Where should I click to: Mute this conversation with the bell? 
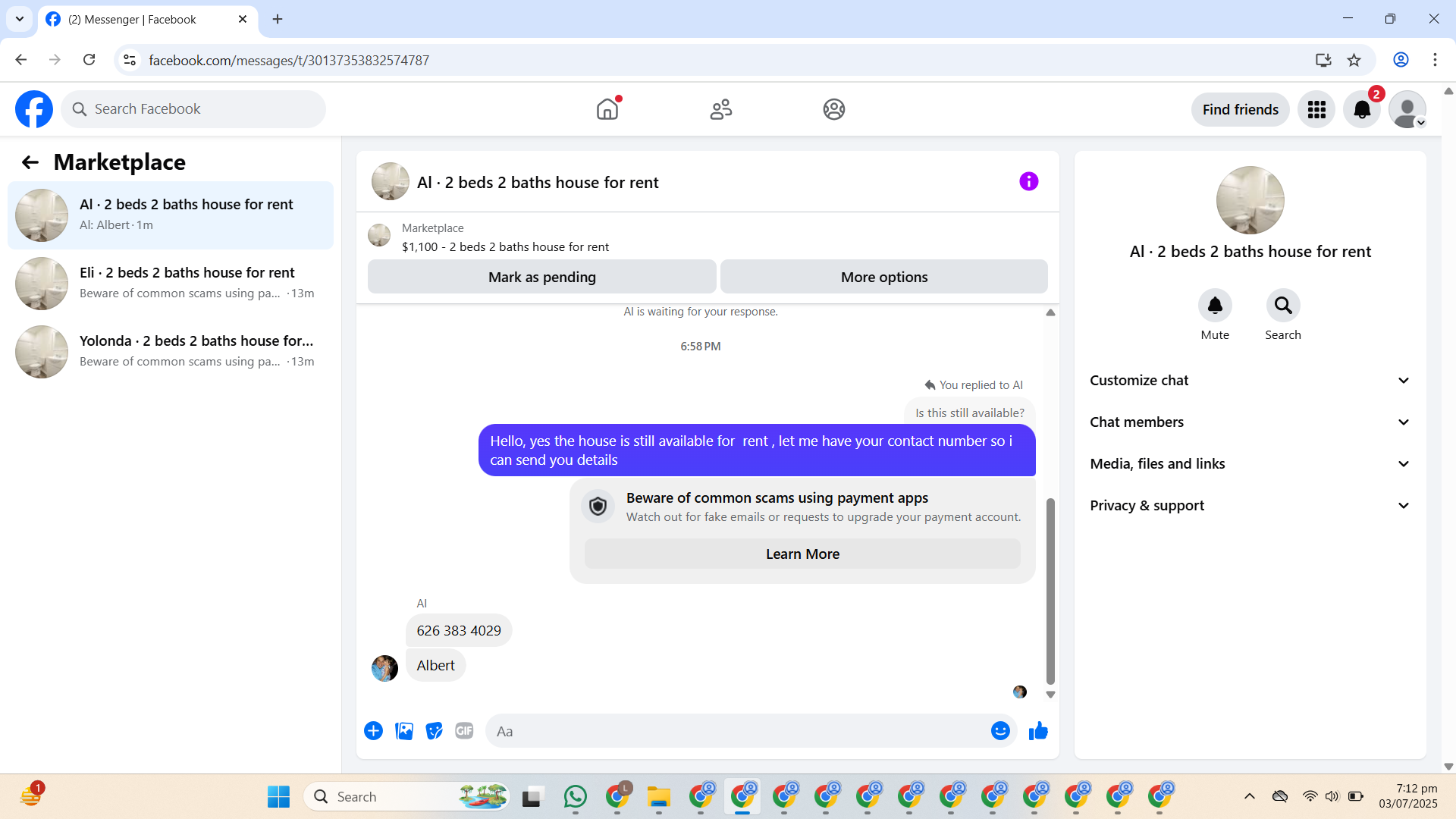tap(1215, 306)
